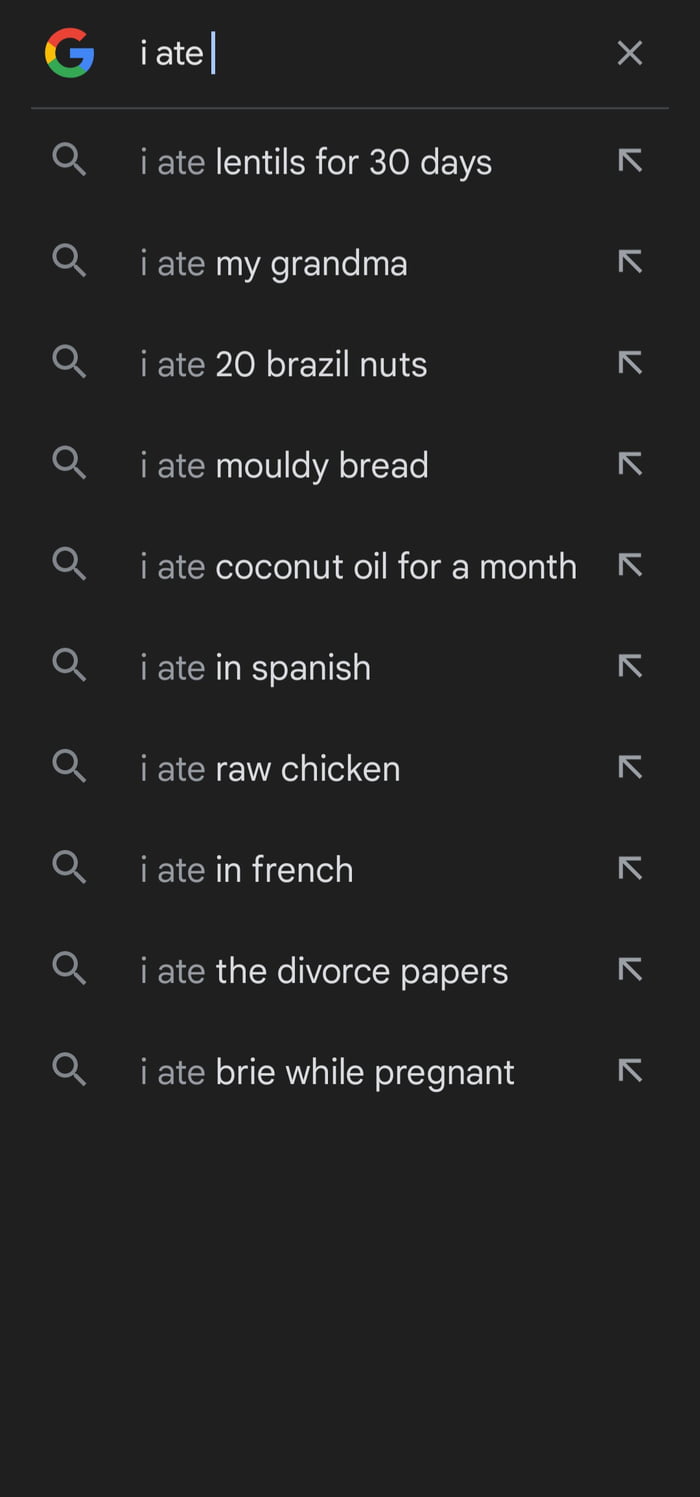Click the magnifier icon beside 'i ate mouldy bread'
The height and width of the screenshot is (1497, 700).
69,464
